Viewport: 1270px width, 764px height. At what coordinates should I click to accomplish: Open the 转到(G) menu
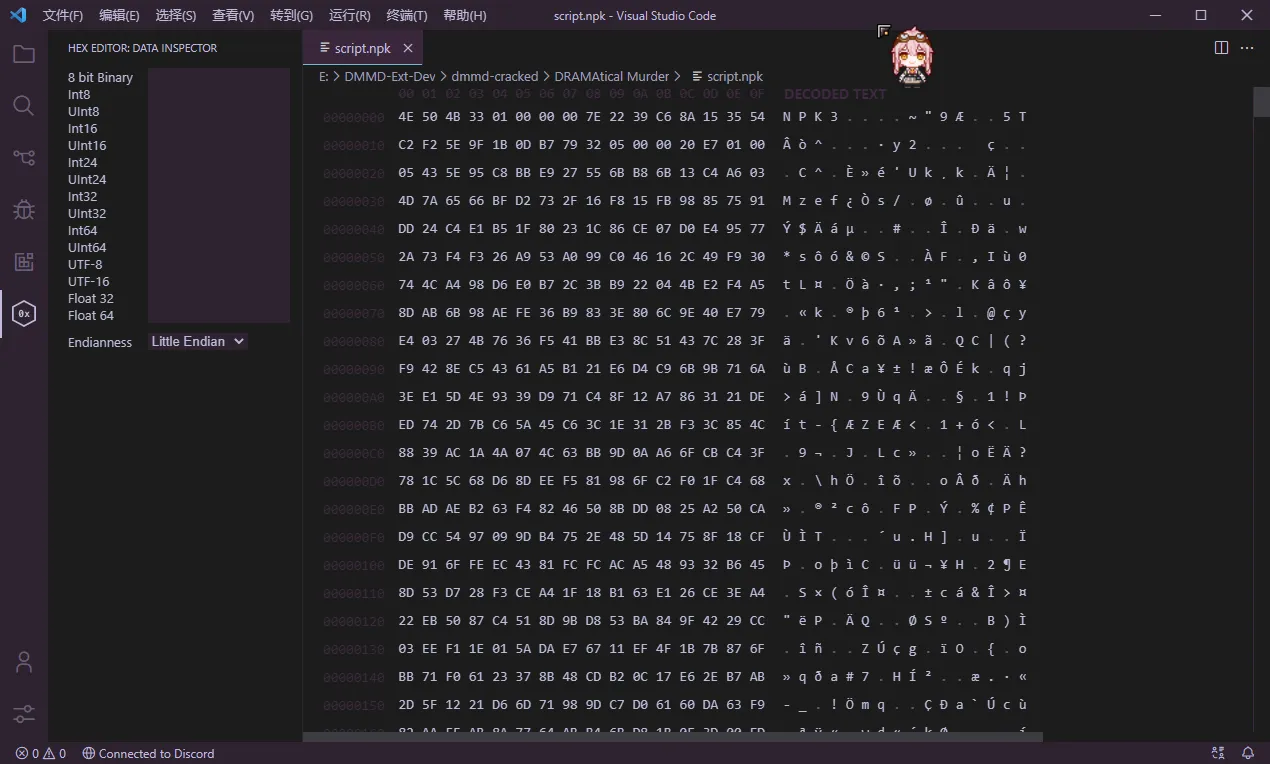pos(291,16)
